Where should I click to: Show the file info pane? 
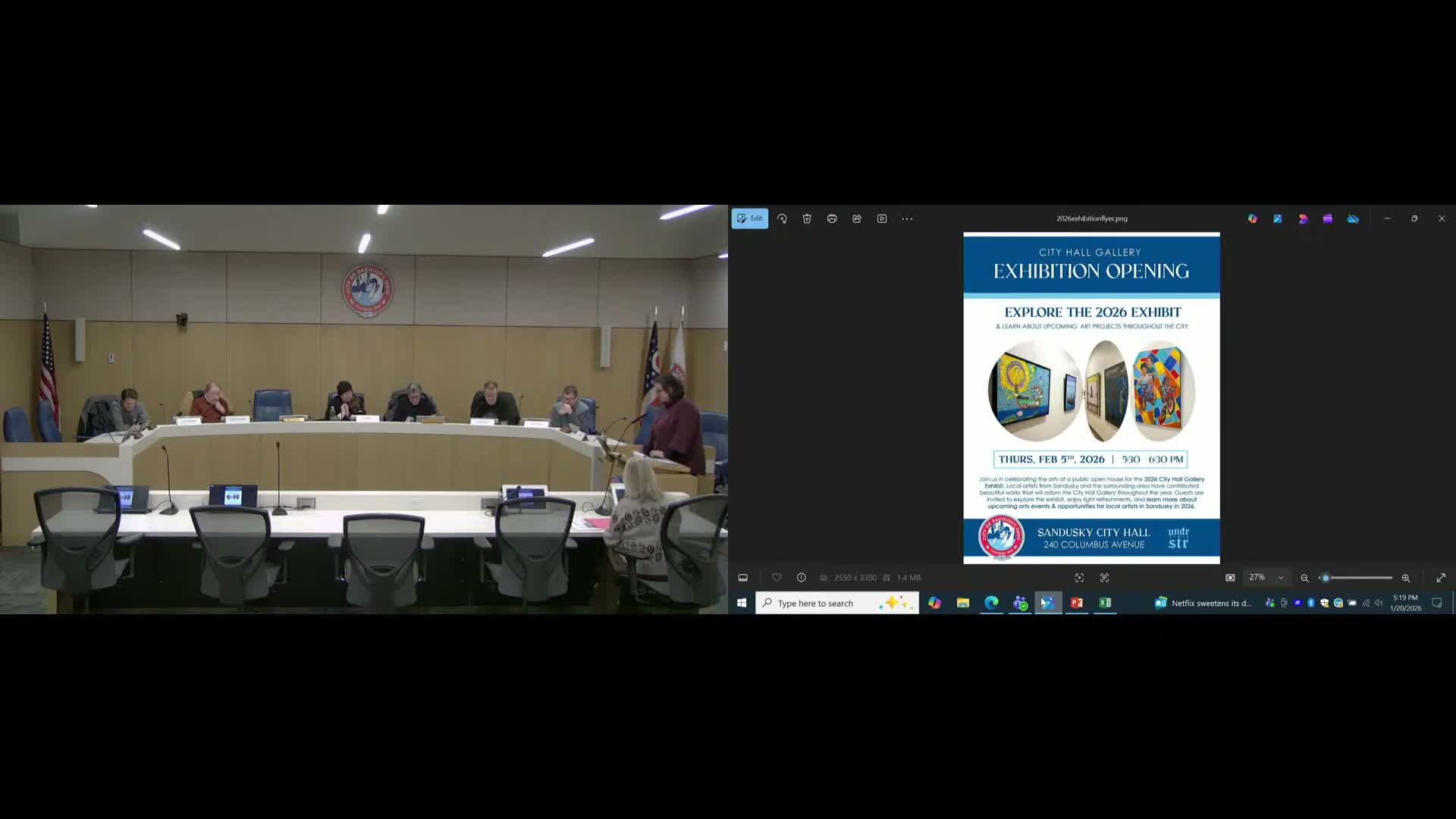[x=802, y=578]
